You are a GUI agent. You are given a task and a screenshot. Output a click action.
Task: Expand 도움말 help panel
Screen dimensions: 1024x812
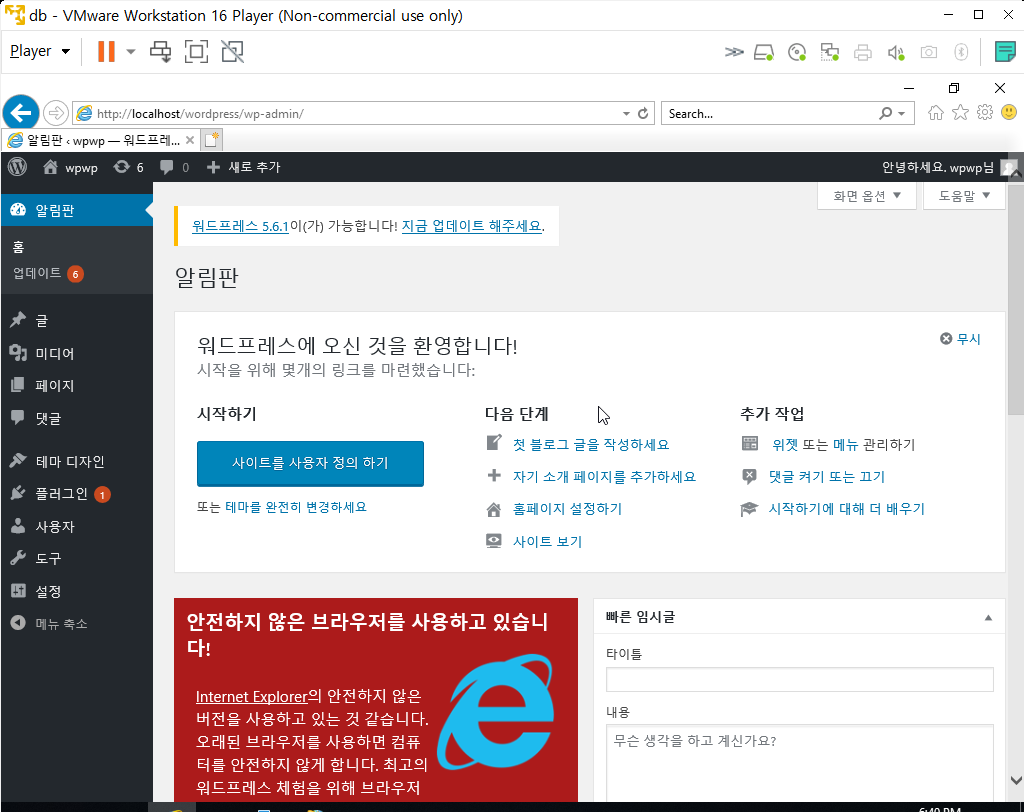click(x=964, y=195)
